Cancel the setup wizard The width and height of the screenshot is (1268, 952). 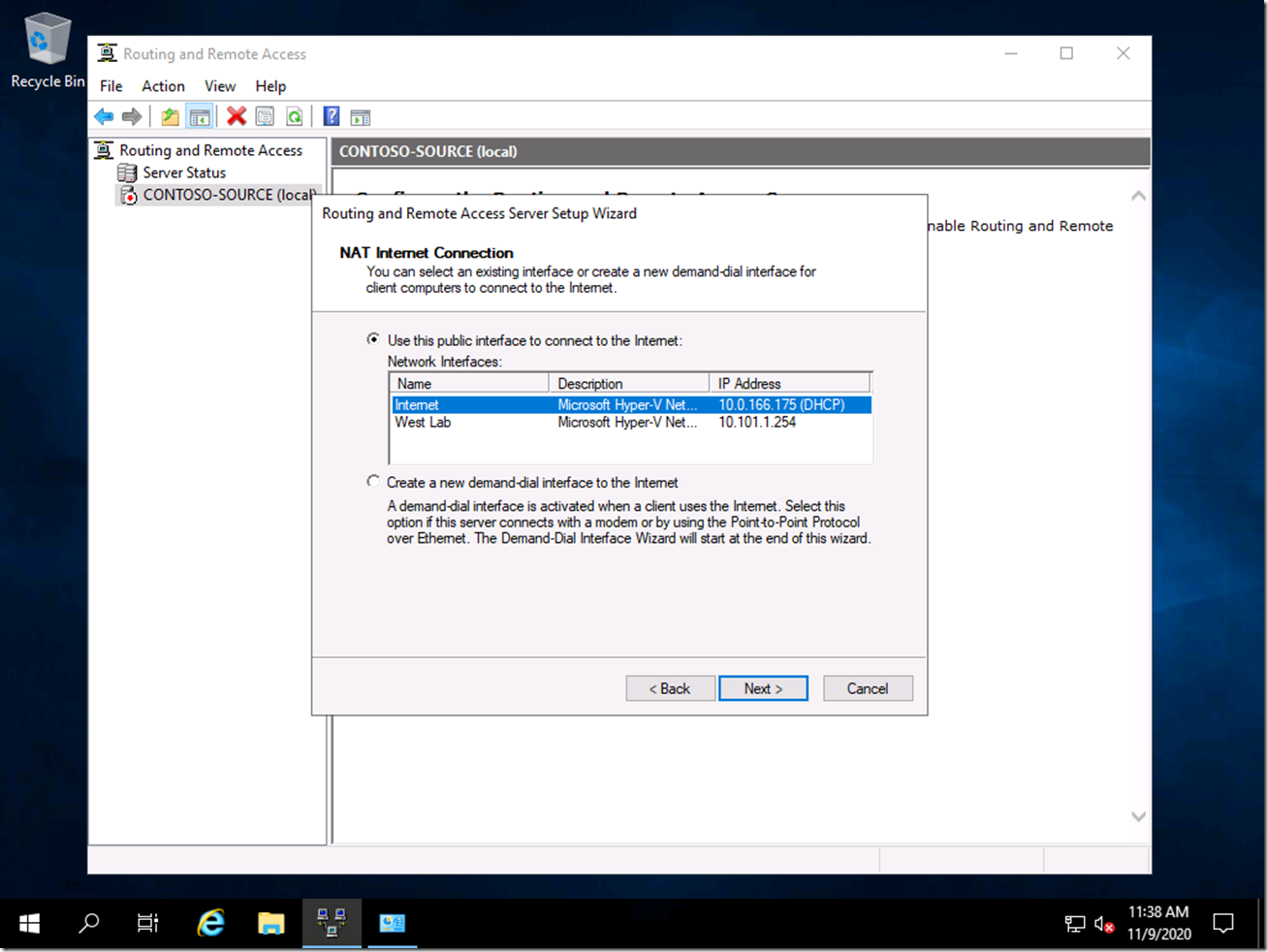(x=868, y=688)
